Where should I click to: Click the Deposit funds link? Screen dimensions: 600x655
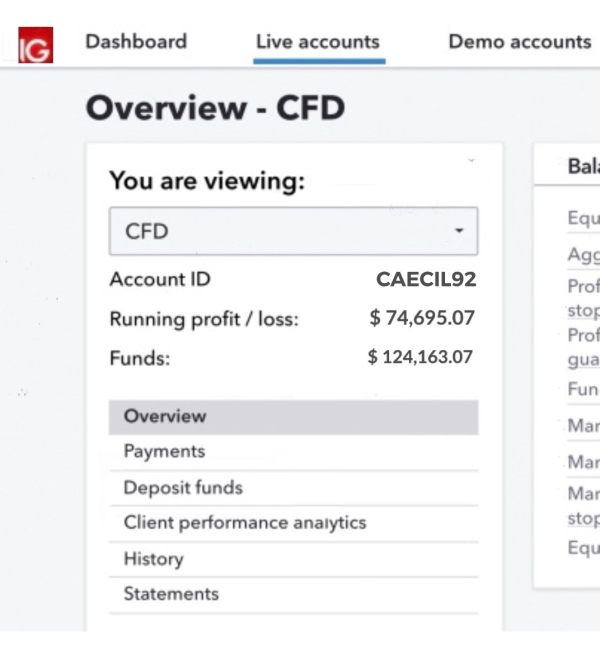(183, 488)
